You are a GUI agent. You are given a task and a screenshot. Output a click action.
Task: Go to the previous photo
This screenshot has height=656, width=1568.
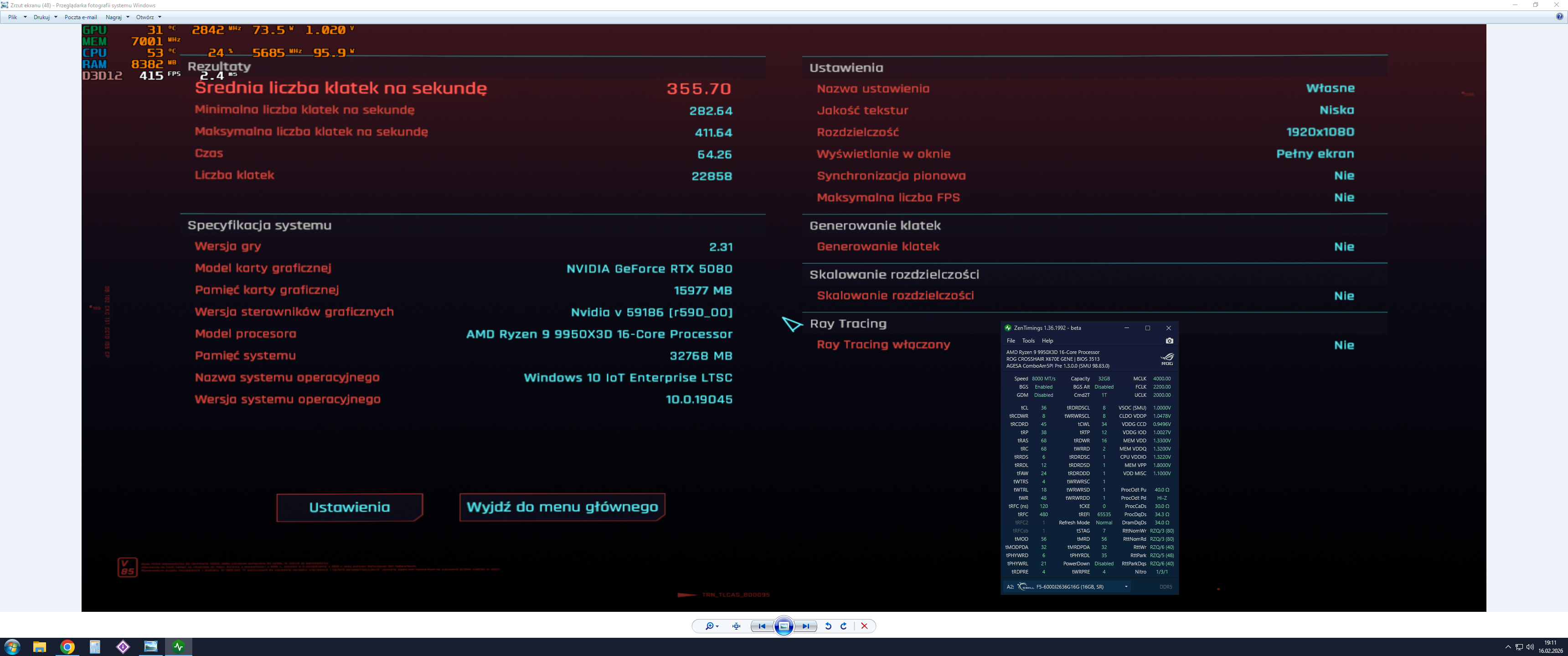point(762,626)
